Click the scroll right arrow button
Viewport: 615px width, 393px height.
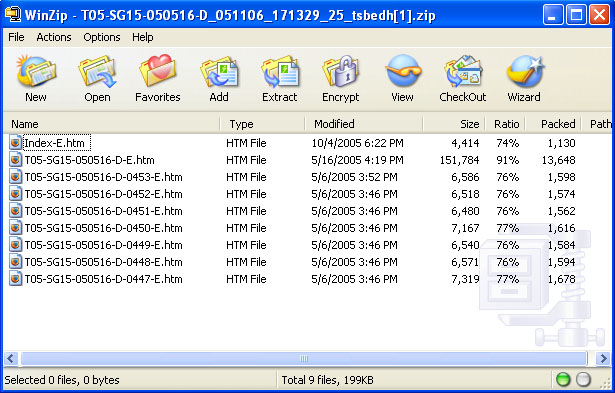click(x=603, y=358)
